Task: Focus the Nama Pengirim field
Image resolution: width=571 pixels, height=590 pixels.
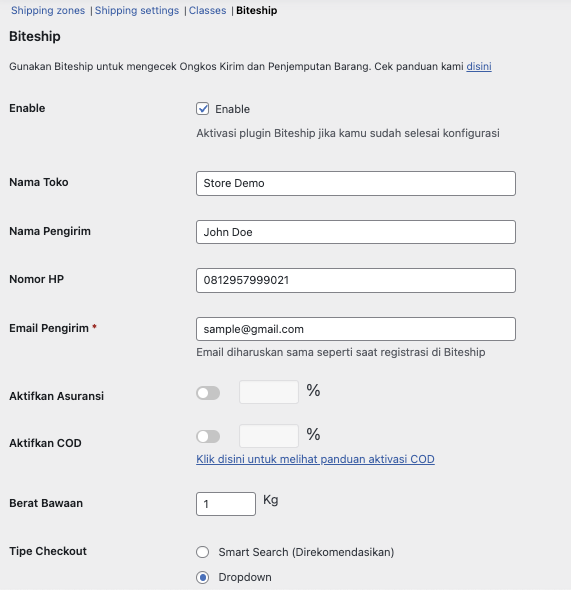Action: (x=356, y=232)
